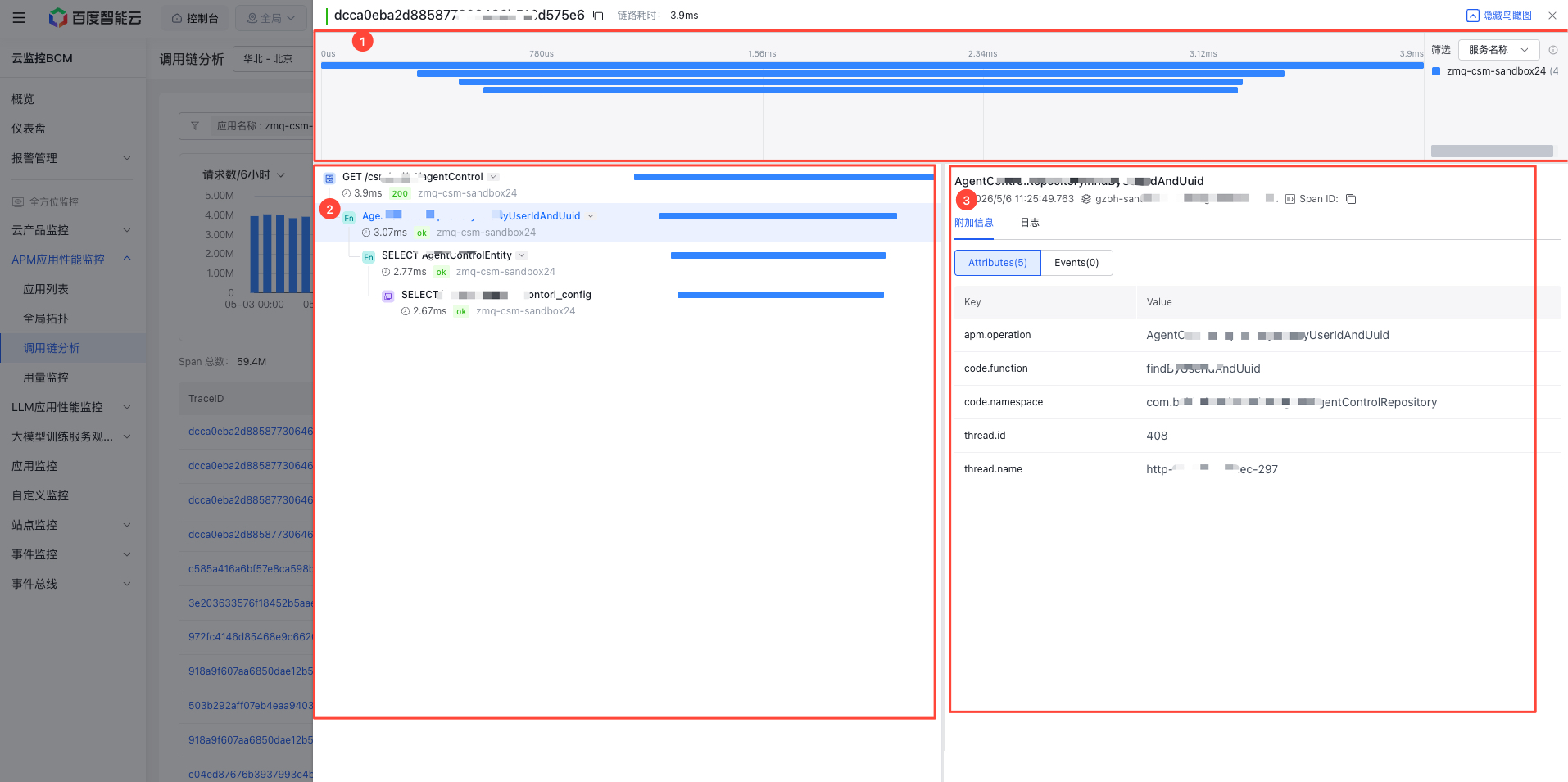Click the Span ID label icon
The width and height of the screenshot is (1568, 782).
(1290, 199)
